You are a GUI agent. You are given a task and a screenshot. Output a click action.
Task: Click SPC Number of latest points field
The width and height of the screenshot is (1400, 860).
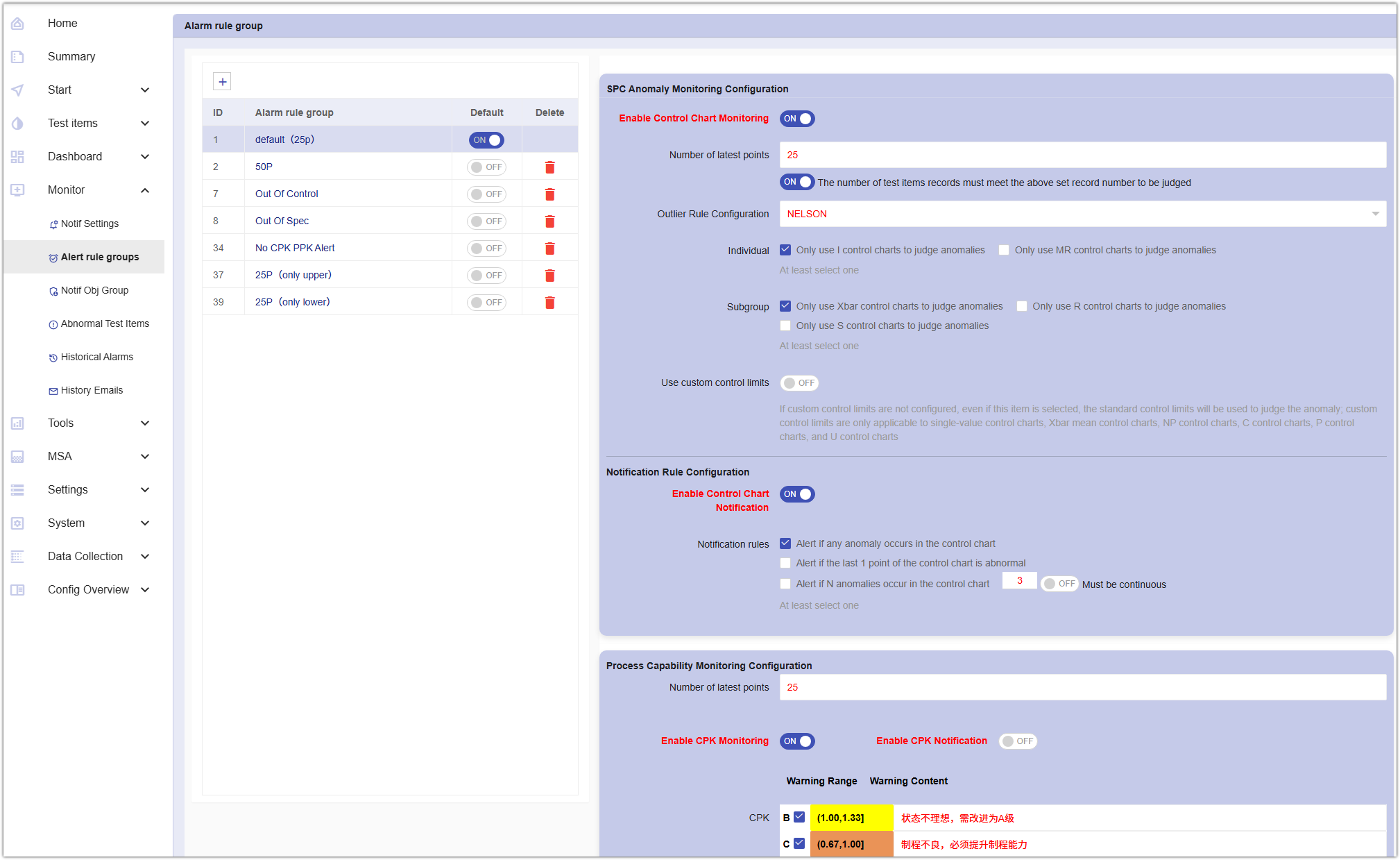click(x=1082, y=155)
